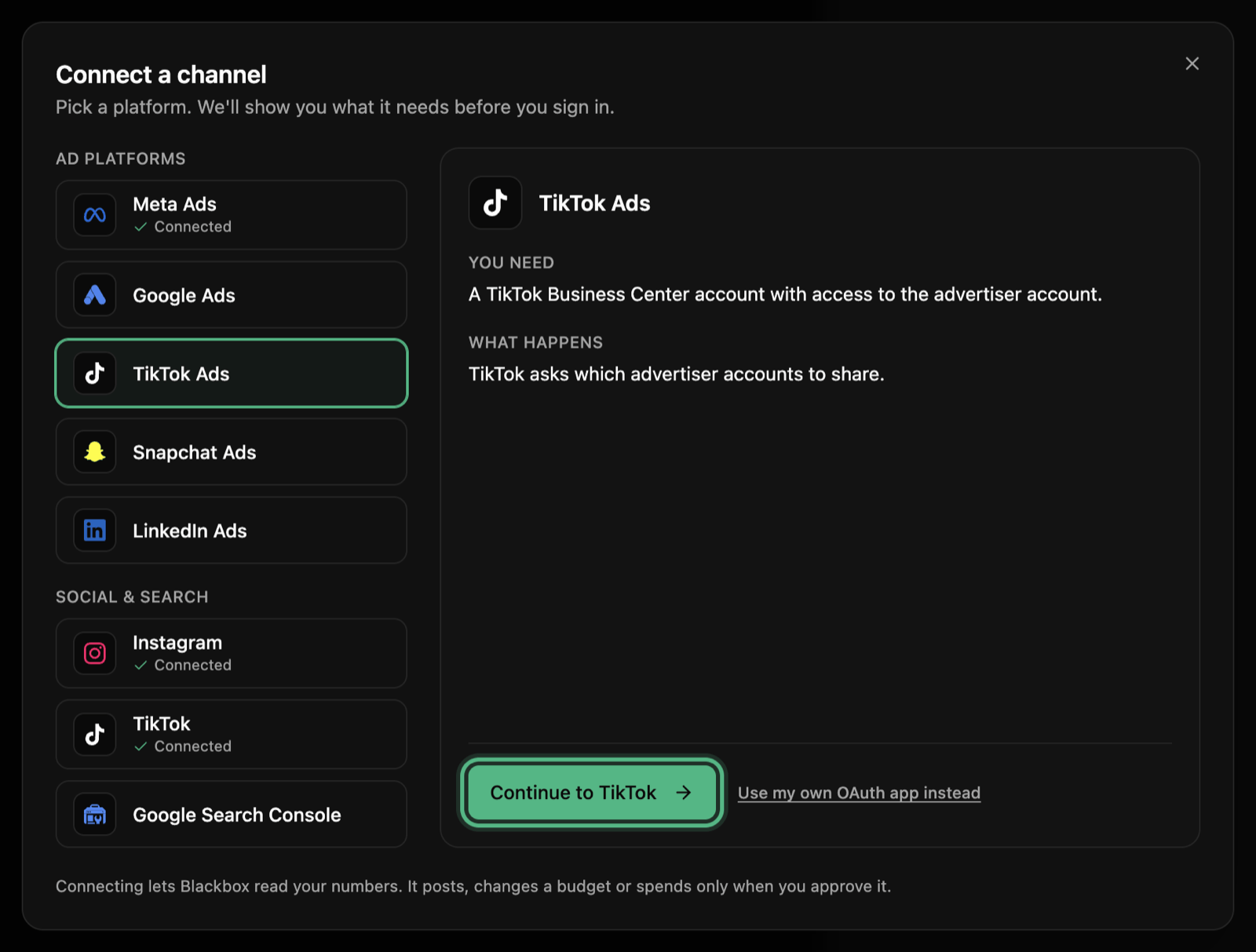Pick Google Search Console channel

tap(232, 815)
